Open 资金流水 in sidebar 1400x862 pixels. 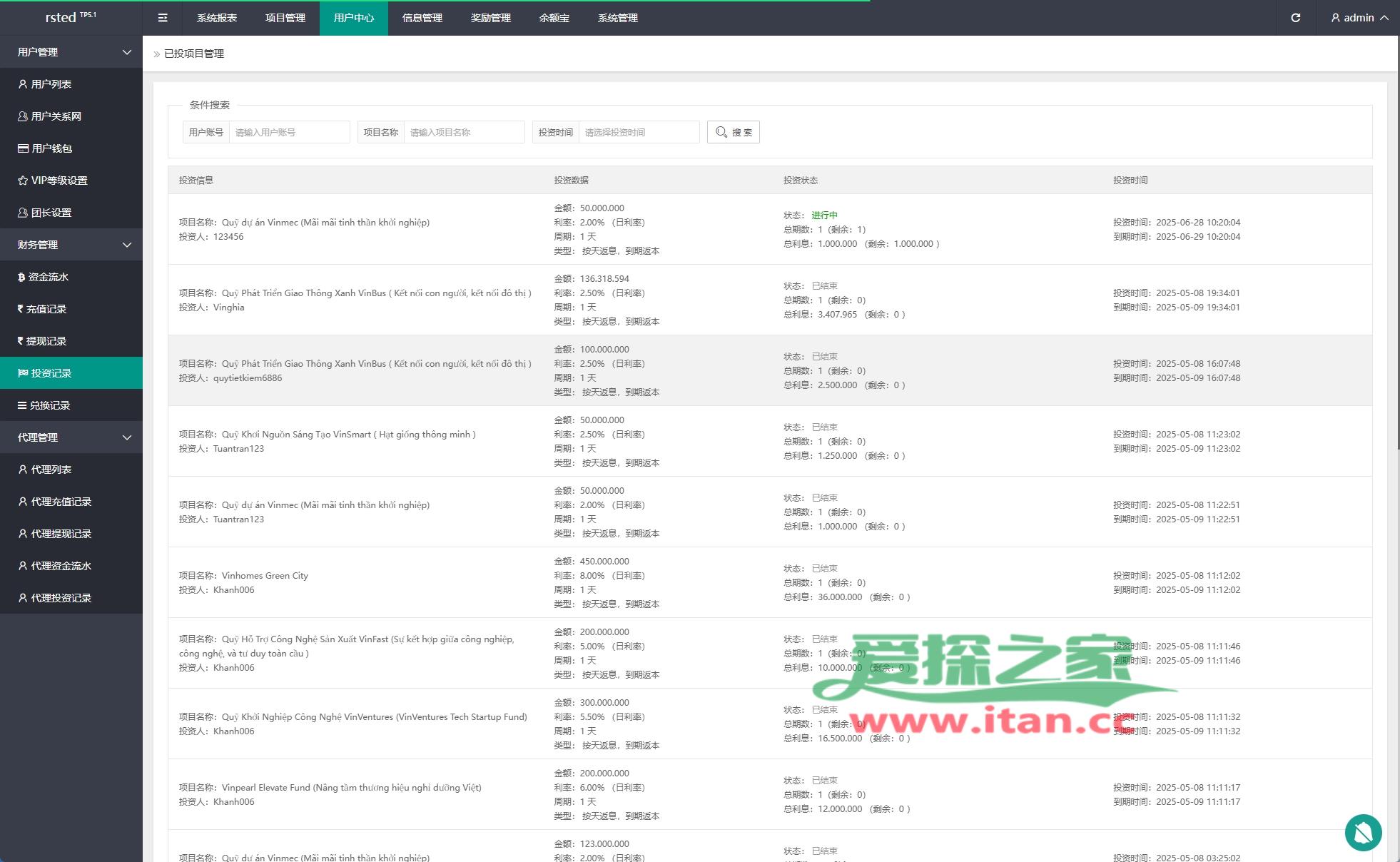(x=71, y=277)
